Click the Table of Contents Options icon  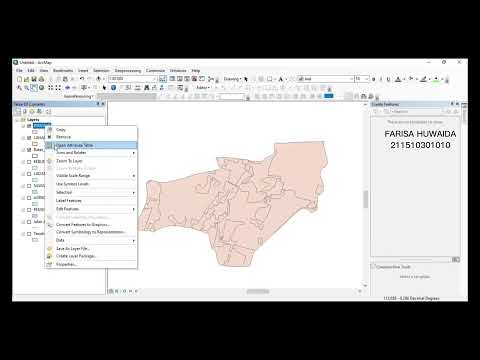pos(48,111)
